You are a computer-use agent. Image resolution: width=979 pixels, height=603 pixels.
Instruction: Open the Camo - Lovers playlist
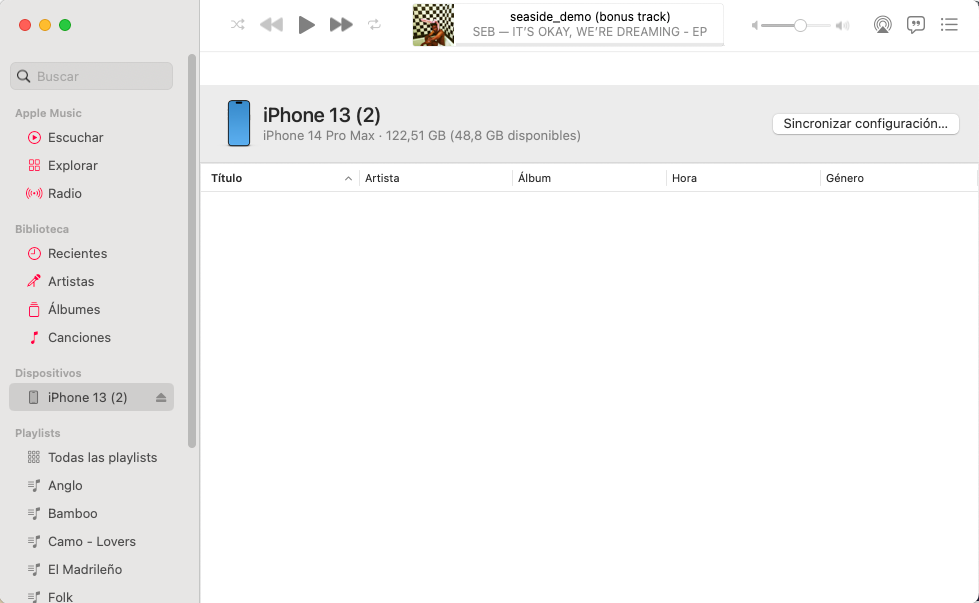91,542
